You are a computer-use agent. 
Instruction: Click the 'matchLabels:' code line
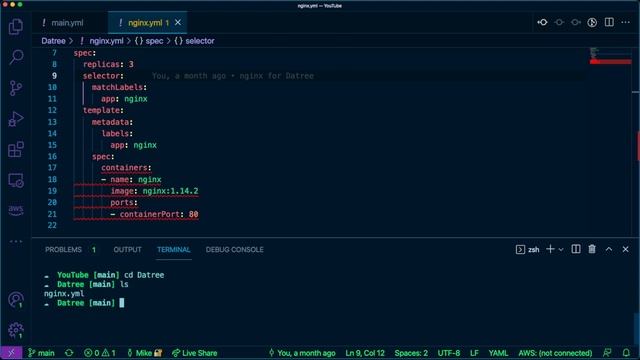click(x=119, y=87)
